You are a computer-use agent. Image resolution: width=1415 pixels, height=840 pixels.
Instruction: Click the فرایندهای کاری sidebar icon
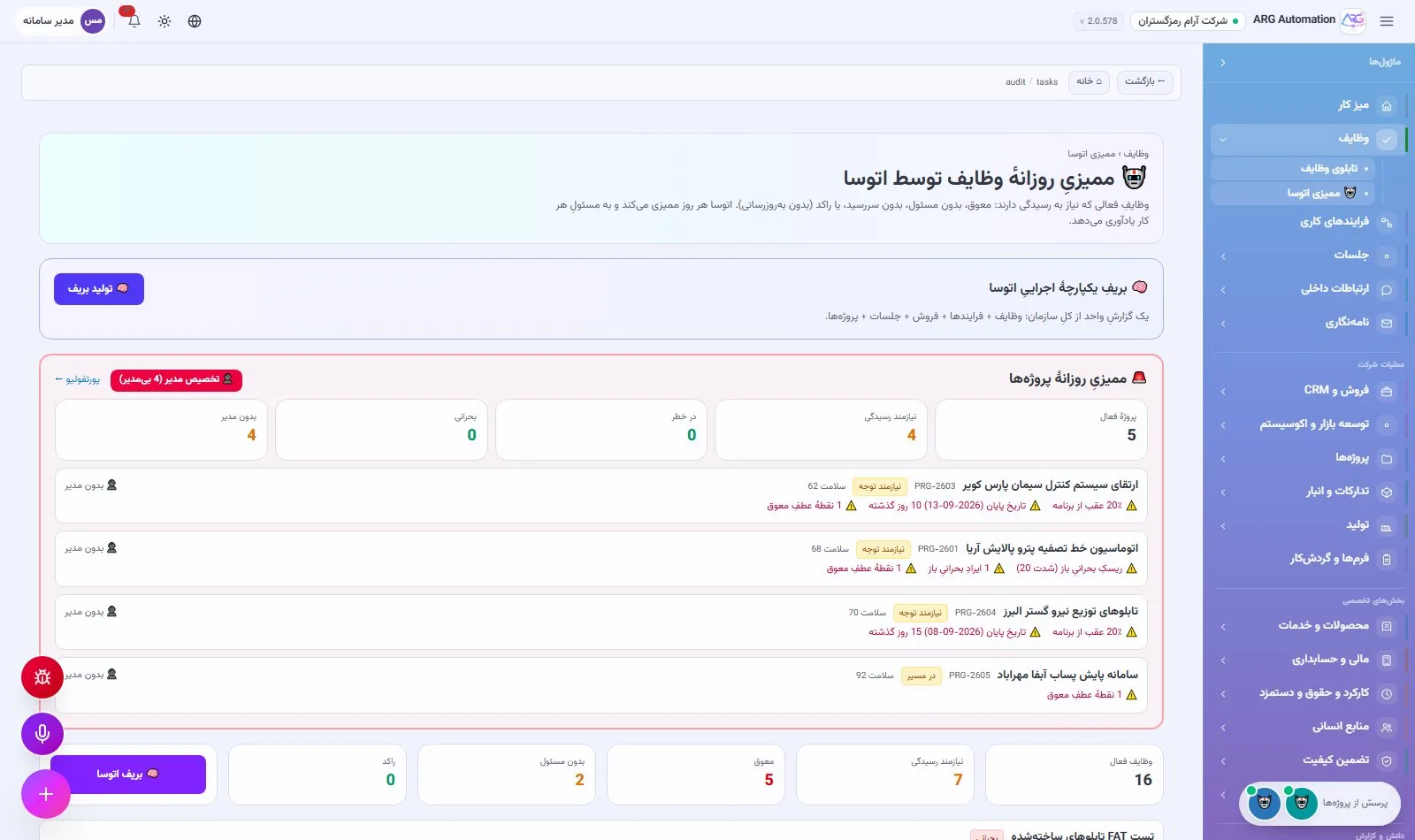tap(1387, 223)
